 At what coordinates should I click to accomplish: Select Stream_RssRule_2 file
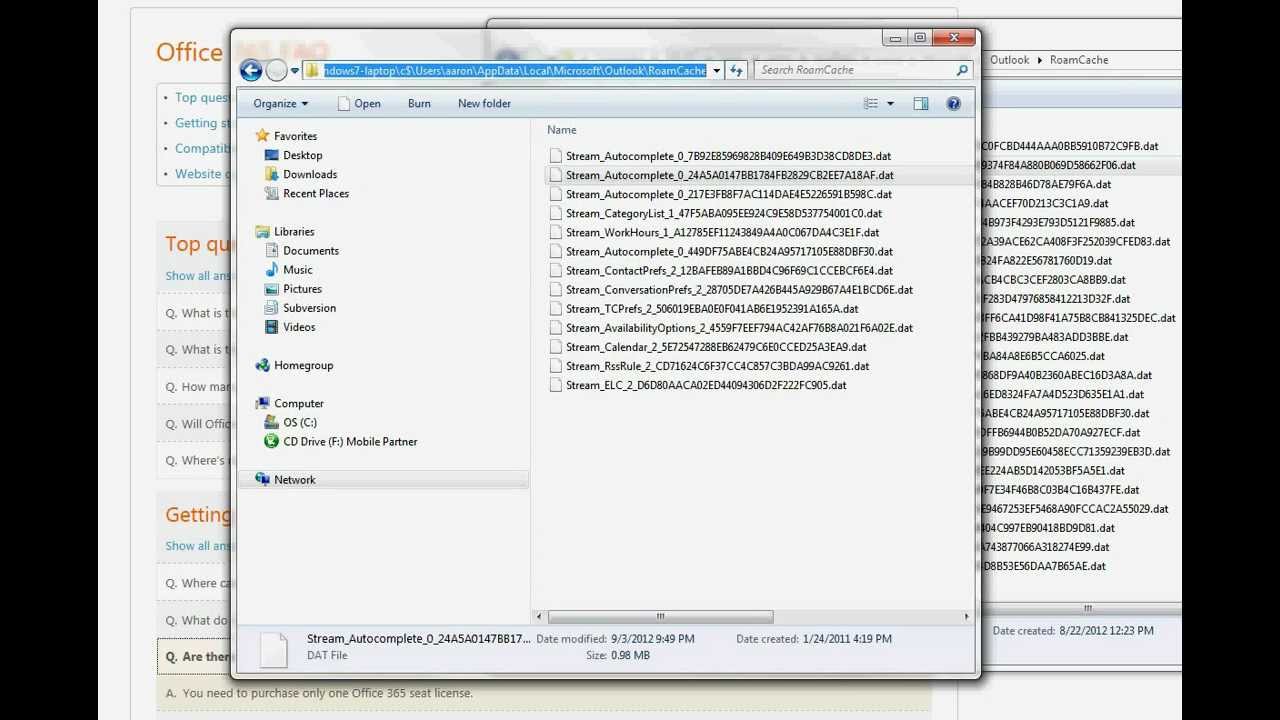(x=717, y=366)
